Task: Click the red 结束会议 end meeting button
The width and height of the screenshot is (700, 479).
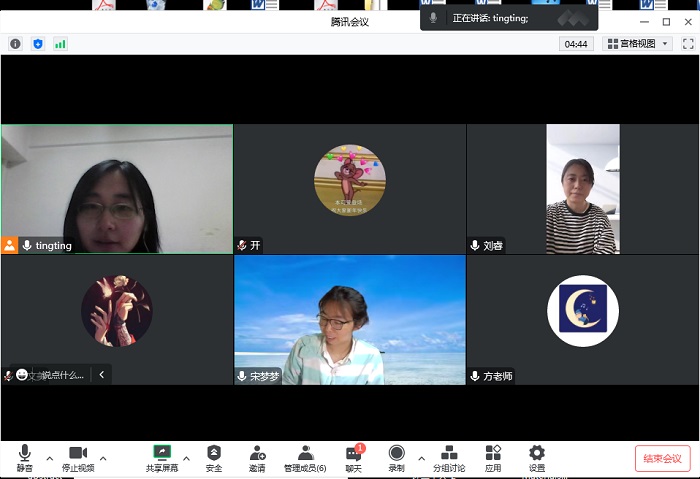Action: pos(662,458)
